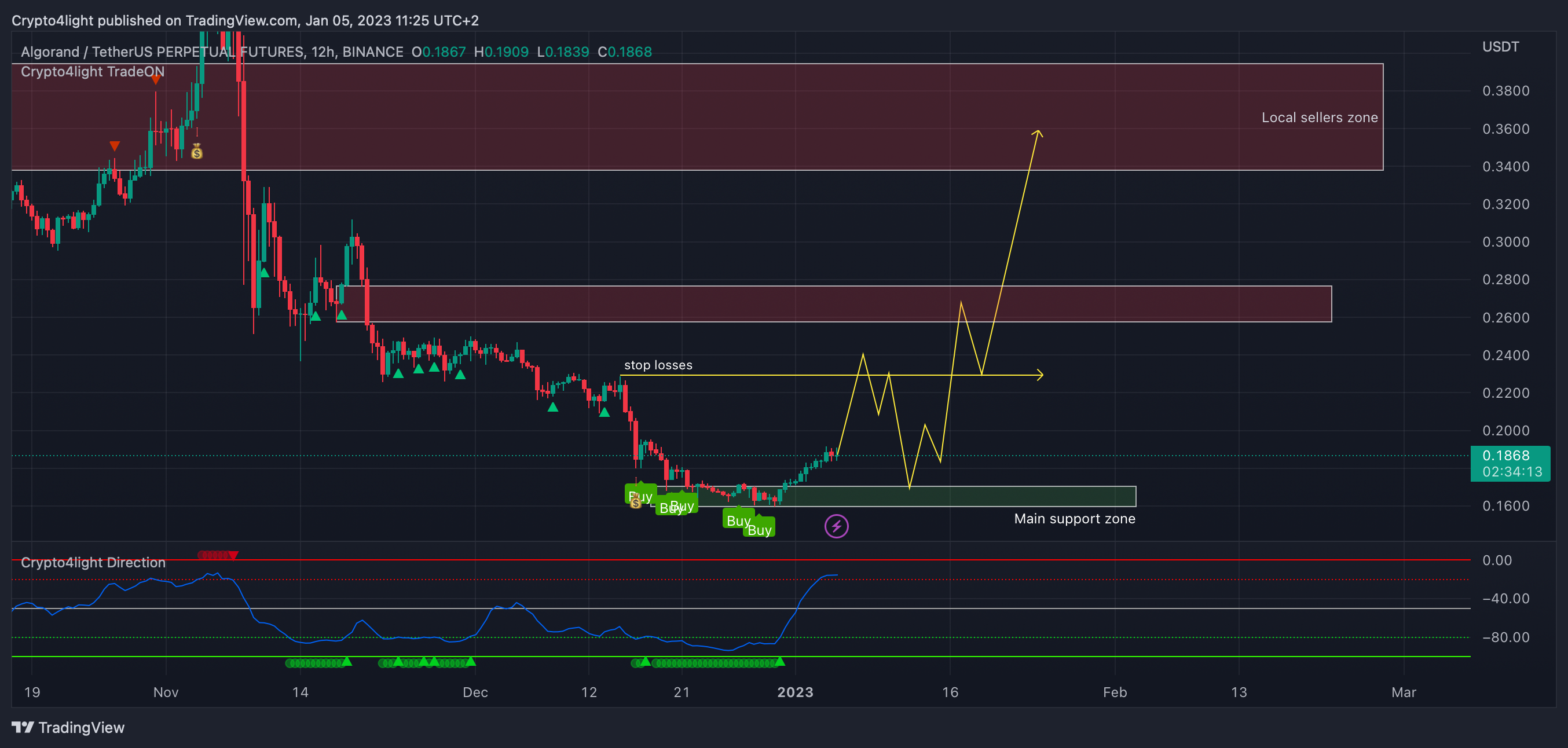Select the 'Local sellers zone' label
The image size is (1568, 748).
(x=1319, y=118)
